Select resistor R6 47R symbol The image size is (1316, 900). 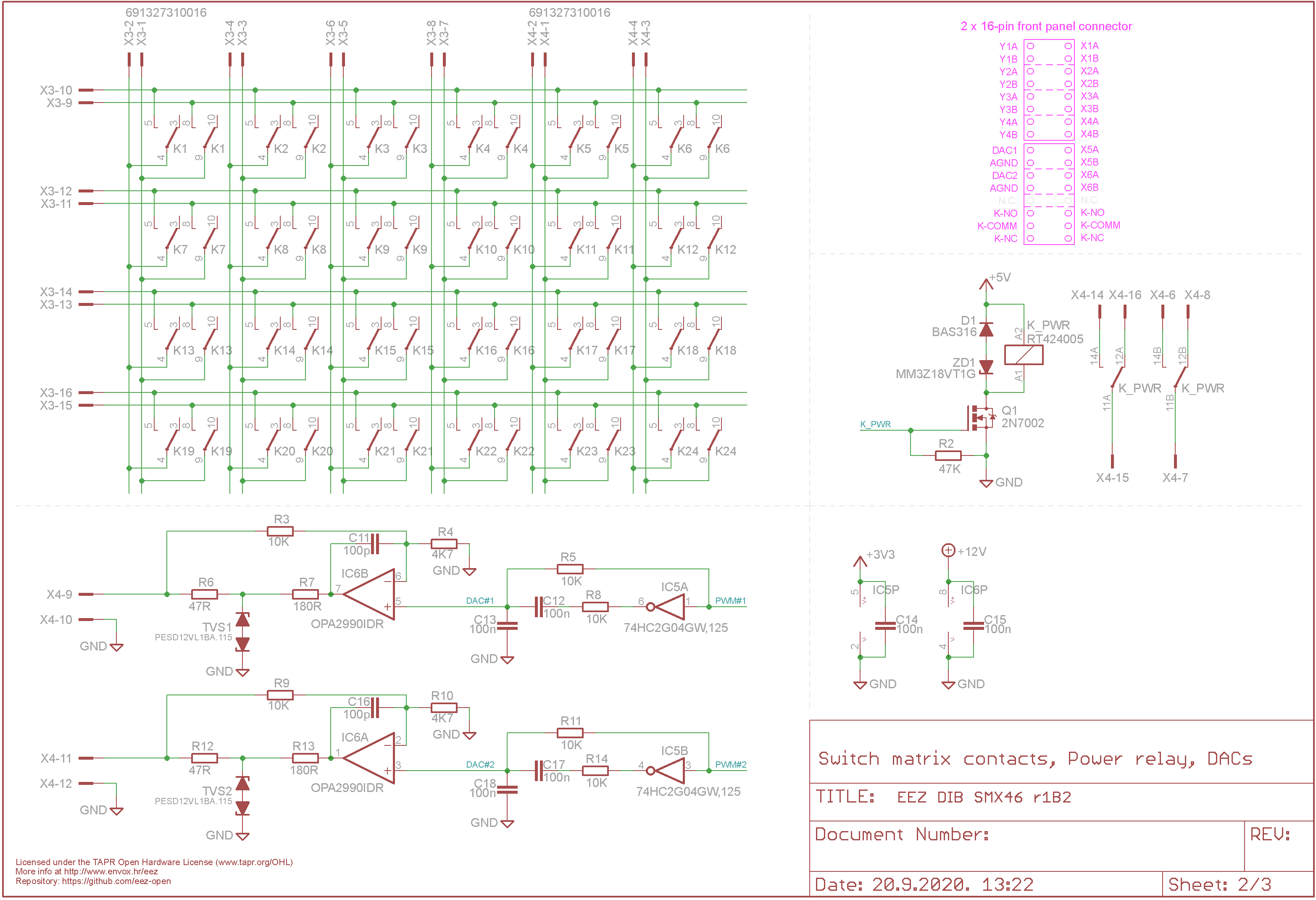[x=205, y=594]
